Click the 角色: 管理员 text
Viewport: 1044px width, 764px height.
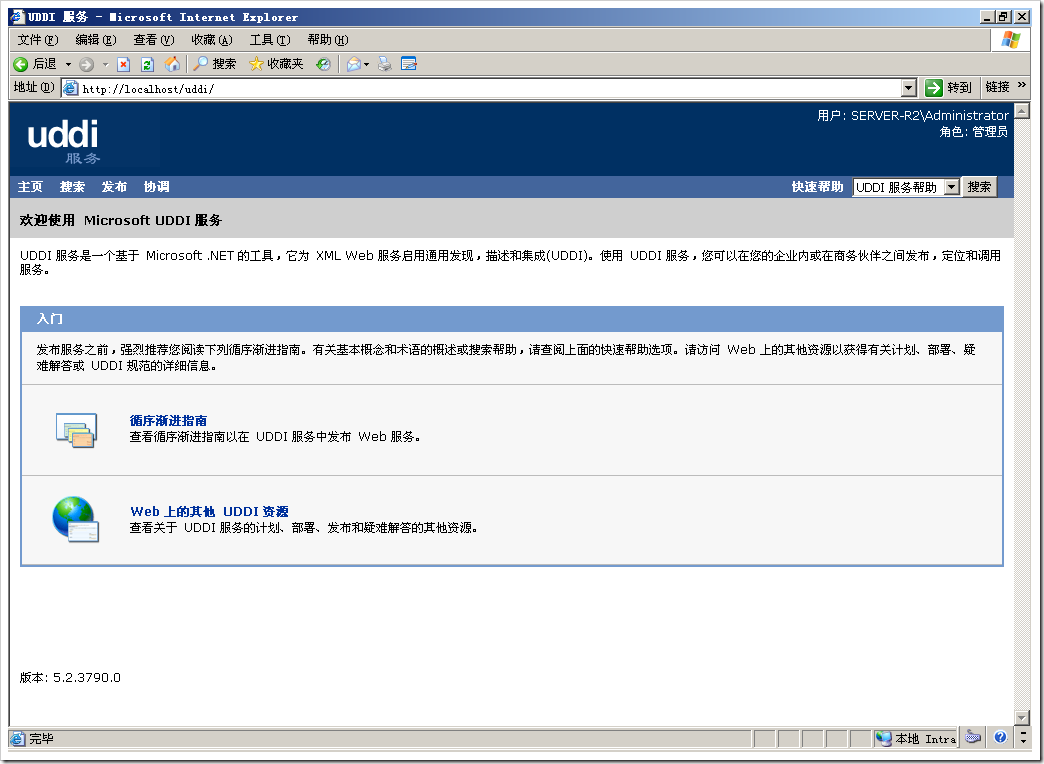point(973,132)
